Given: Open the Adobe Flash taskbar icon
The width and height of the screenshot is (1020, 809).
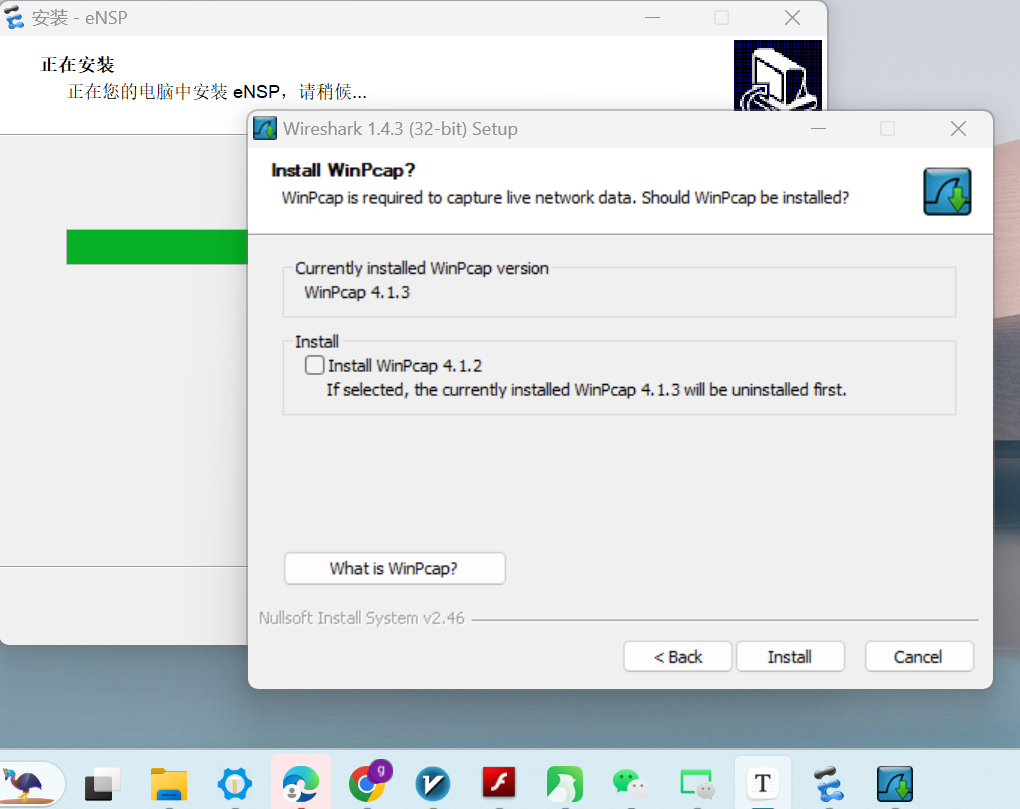Looking at the screenshot, I should tap(498, 783).
